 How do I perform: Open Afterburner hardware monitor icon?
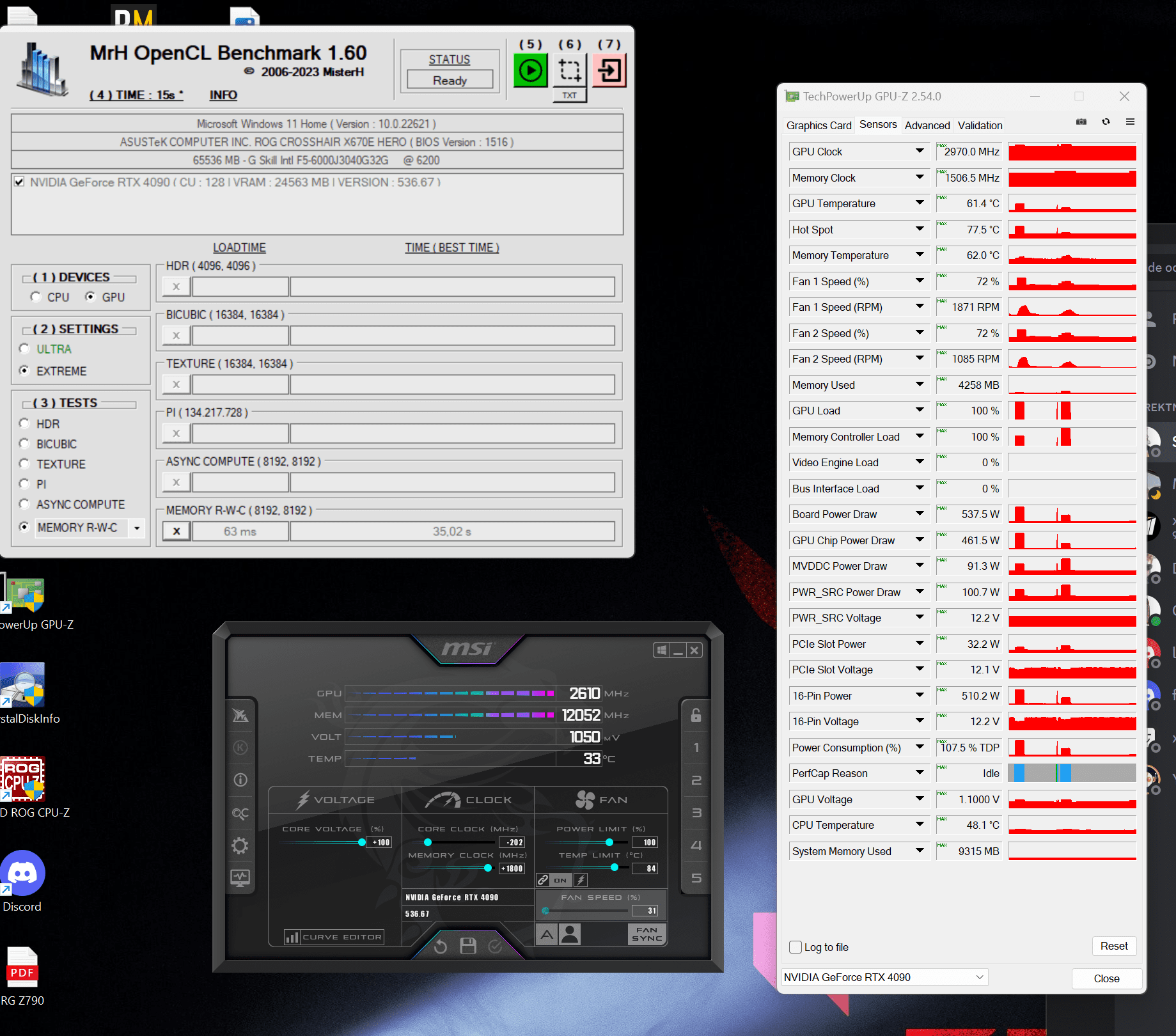[x=240, y=878]
